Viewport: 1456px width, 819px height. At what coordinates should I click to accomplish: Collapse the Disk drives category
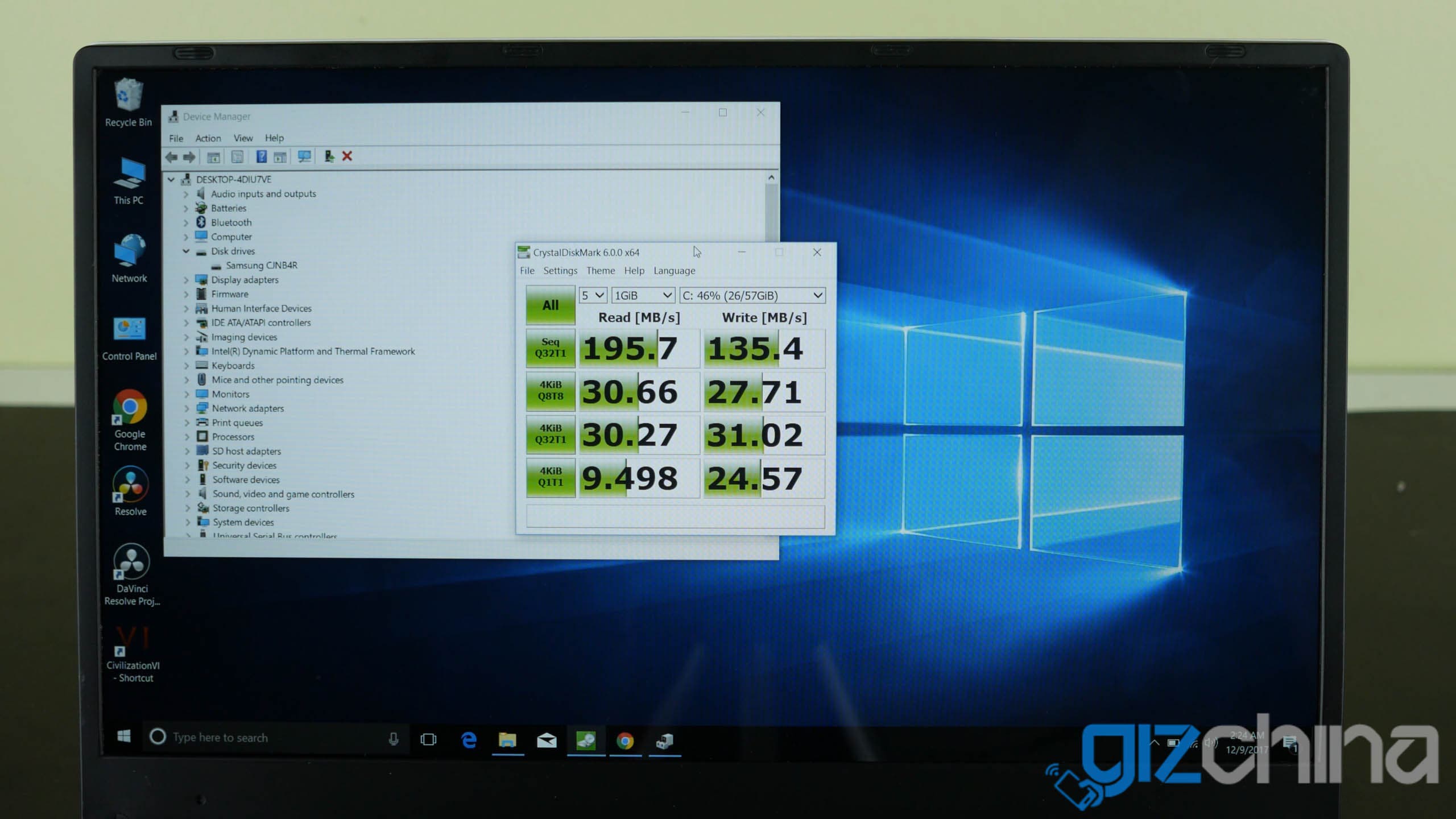point(186,251)
